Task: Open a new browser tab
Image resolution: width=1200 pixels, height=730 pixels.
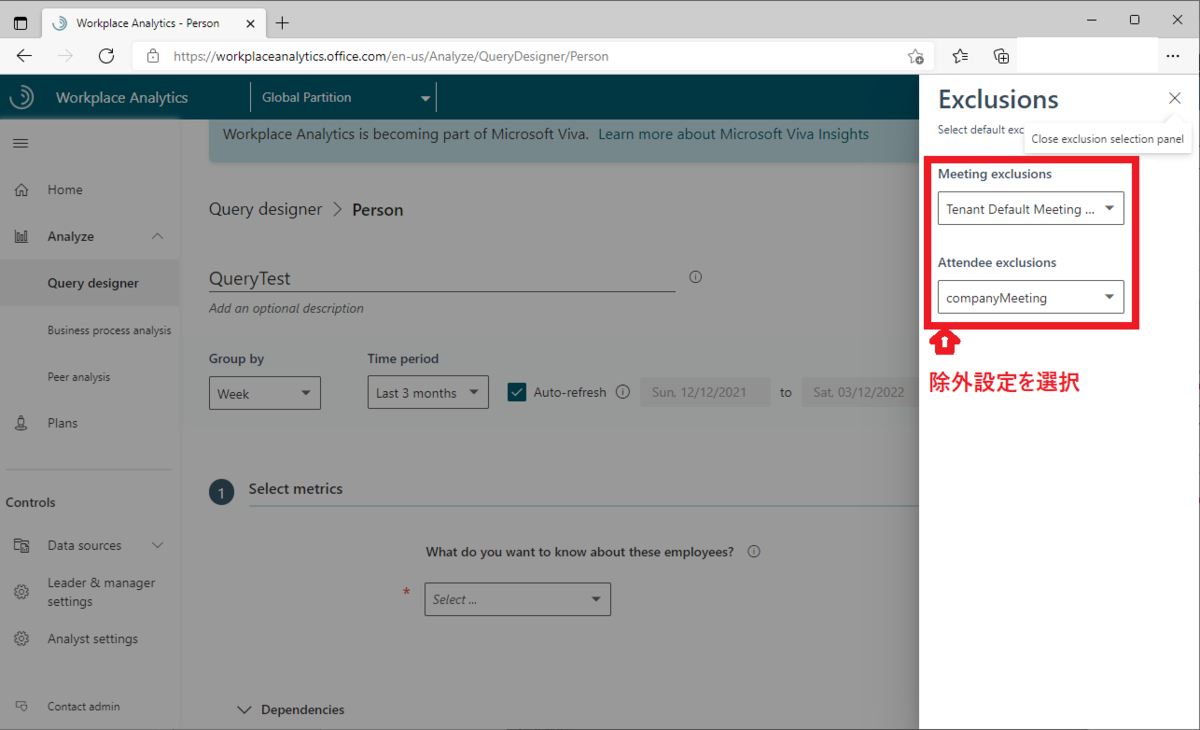Action: [282, 22]
